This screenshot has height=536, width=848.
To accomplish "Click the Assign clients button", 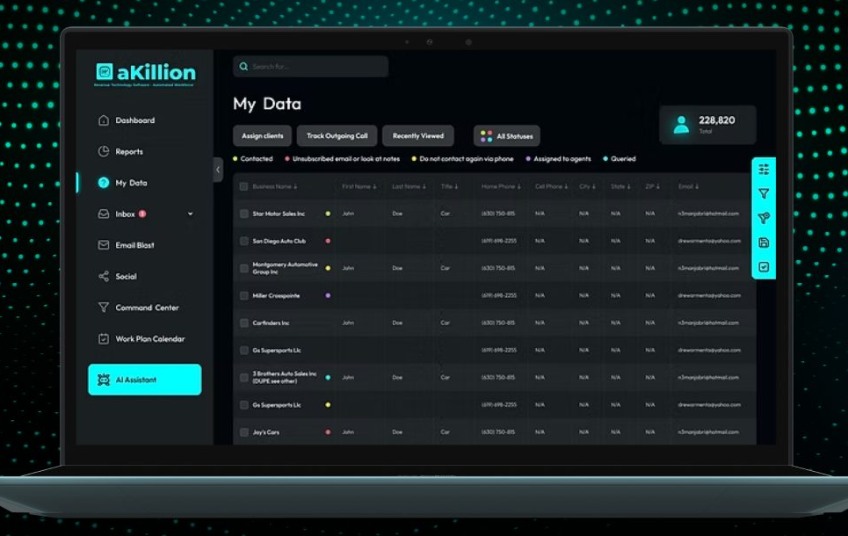I will click(262, 136).
